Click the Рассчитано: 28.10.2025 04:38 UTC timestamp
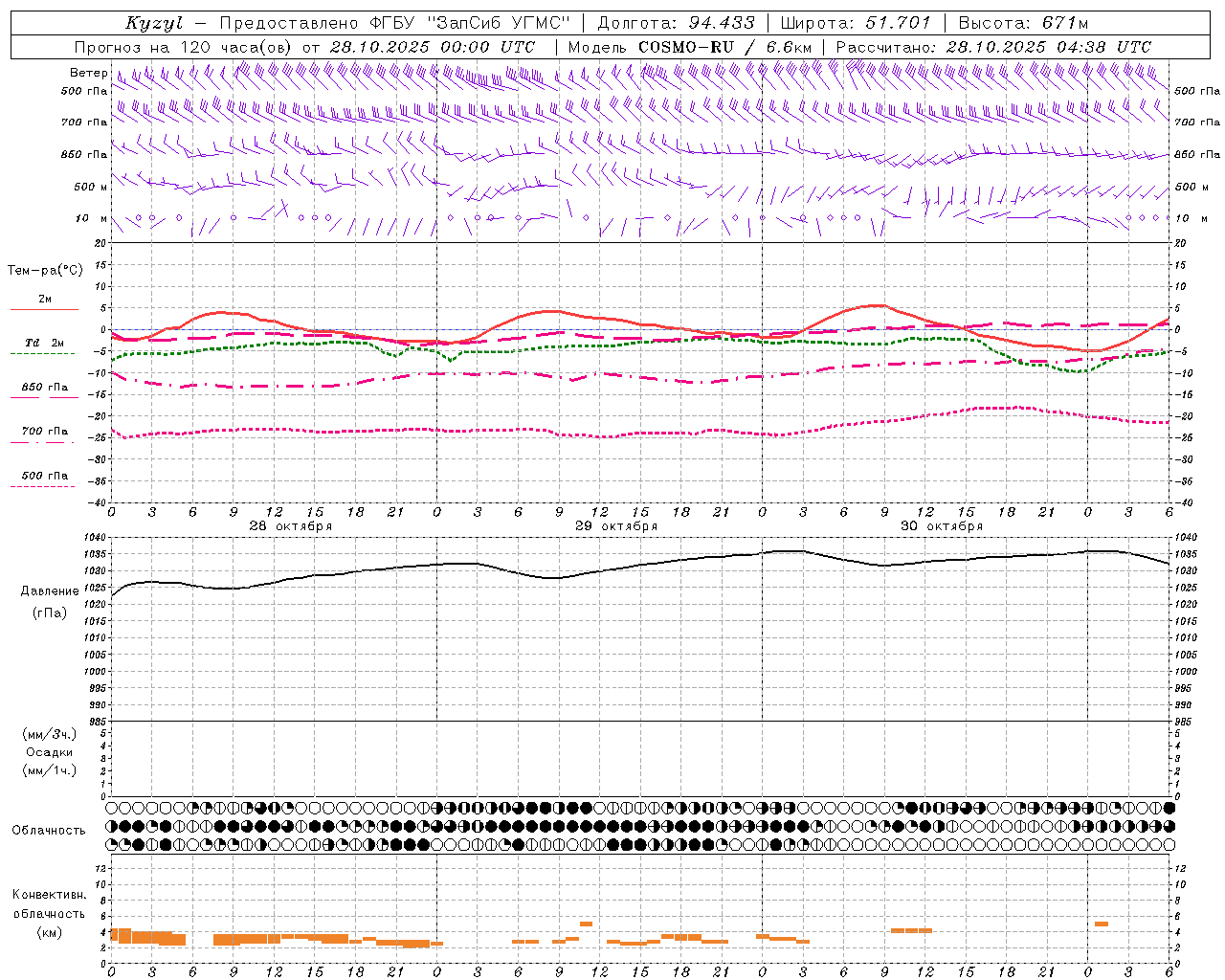Screen dimensions: 1225x980 pos(993,46)
